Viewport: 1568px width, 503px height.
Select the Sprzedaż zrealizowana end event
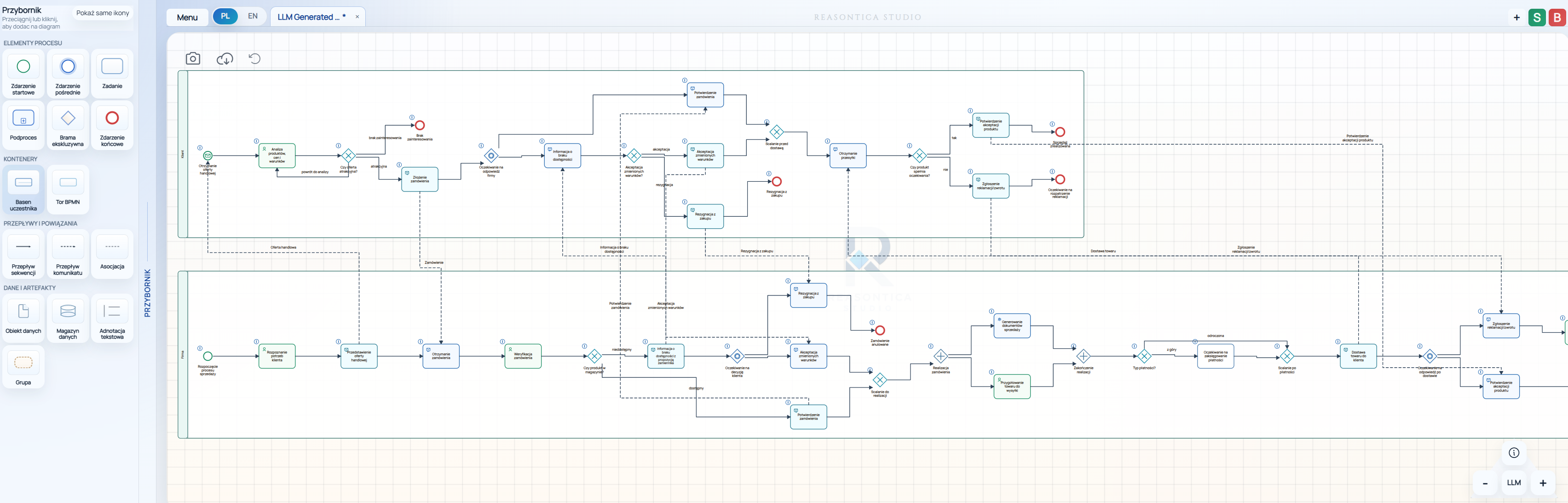click(x=1061, y=132)
